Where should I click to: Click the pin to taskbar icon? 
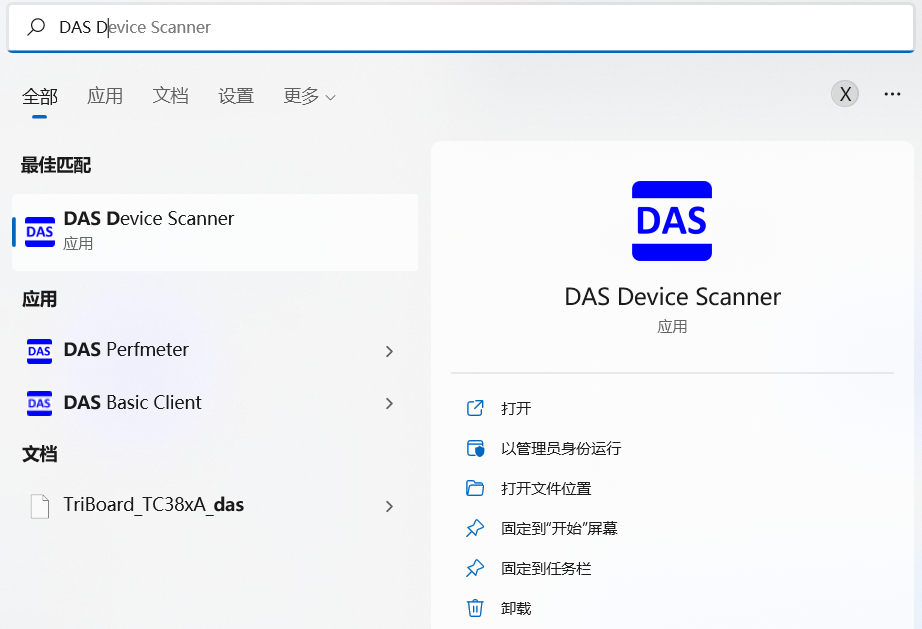tap(475, 568)
